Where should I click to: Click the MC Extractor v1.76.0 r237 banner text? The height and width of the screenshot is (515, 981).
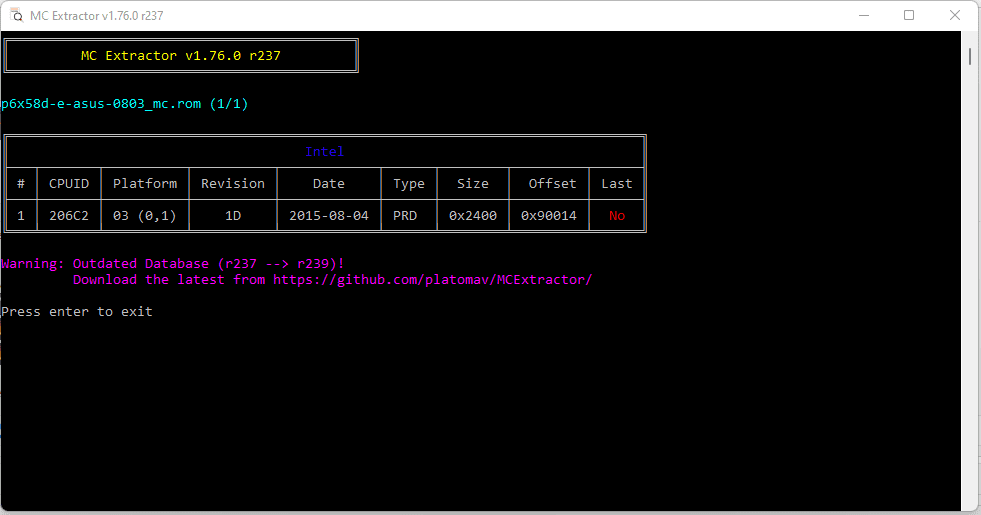(x=181, y=56)
